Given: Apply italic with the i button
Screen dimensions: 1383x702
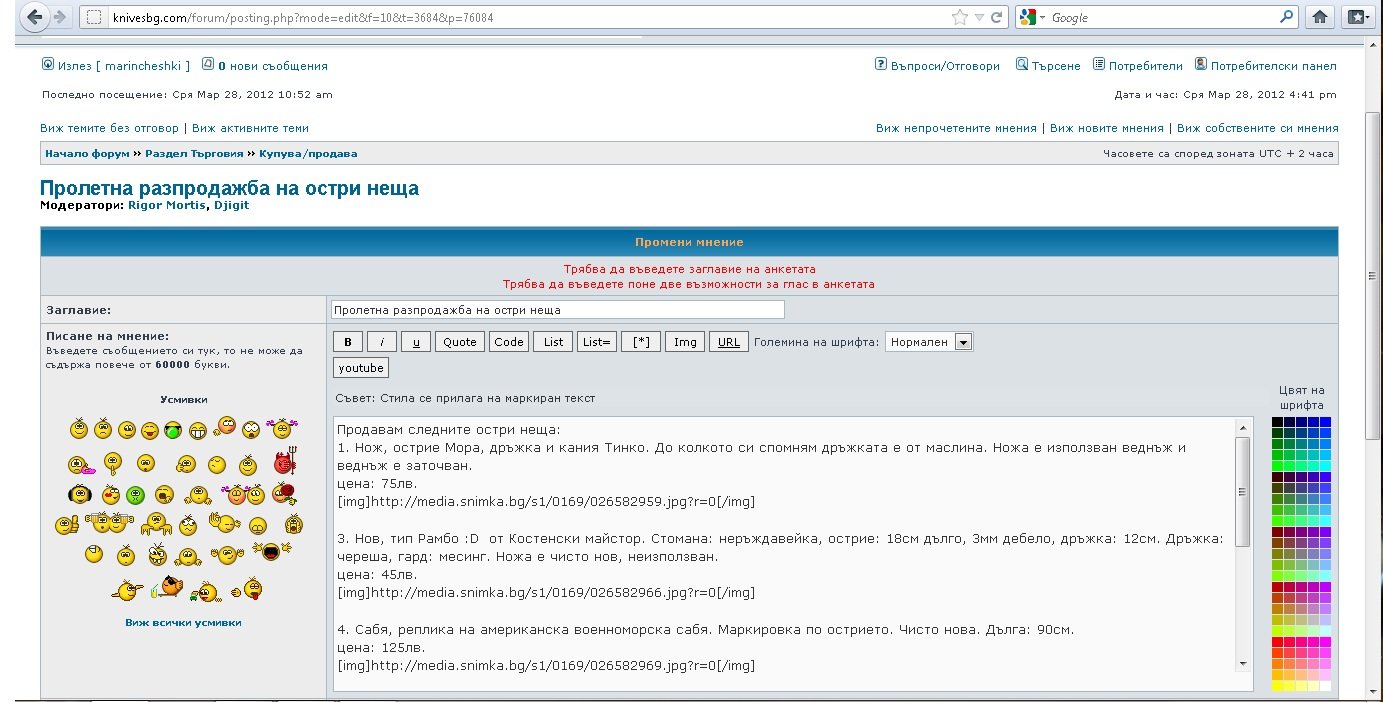Looking at the screenshot, I should tap(381, 342).
